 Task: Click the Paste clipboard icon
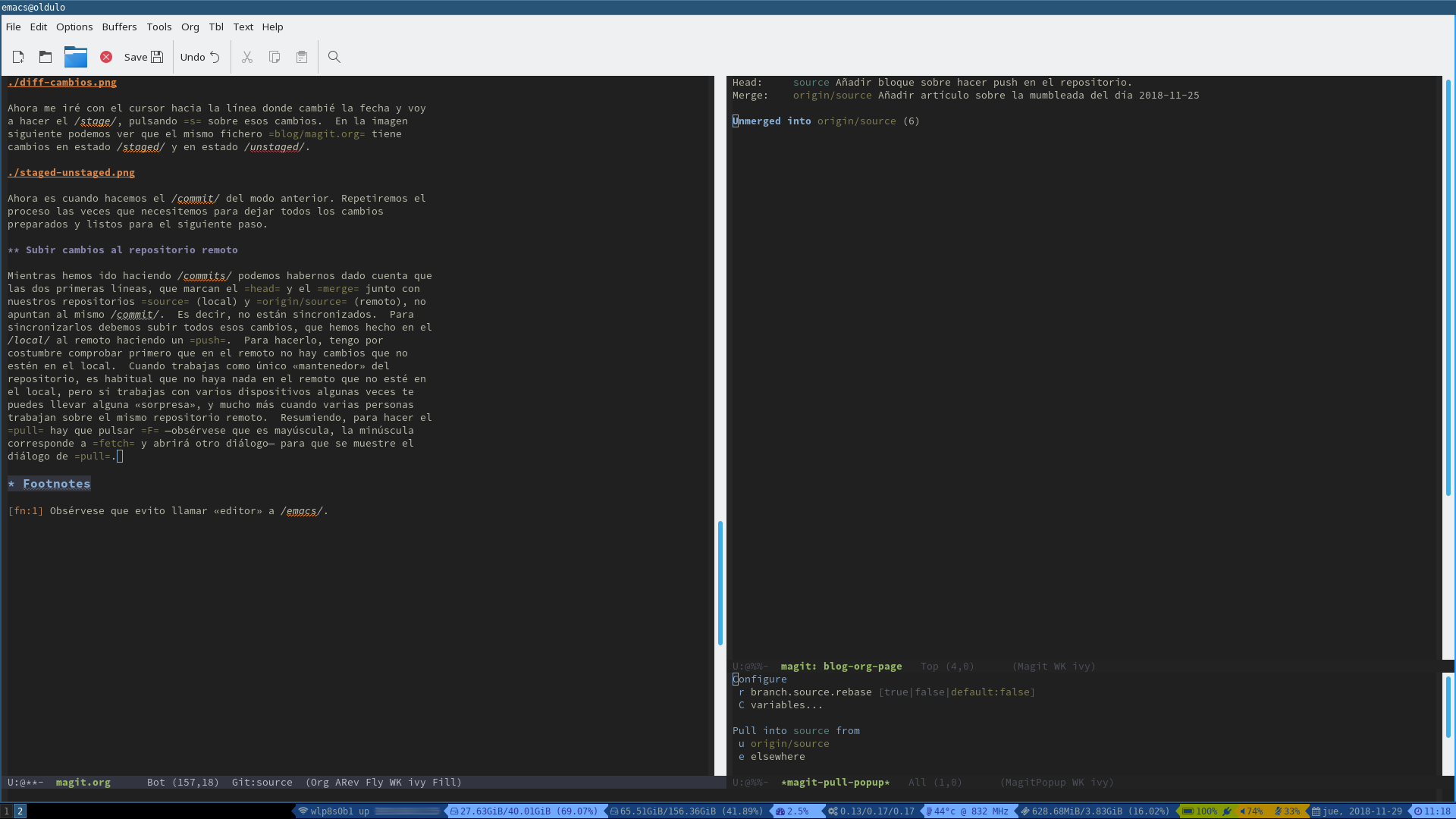[302, 57]
